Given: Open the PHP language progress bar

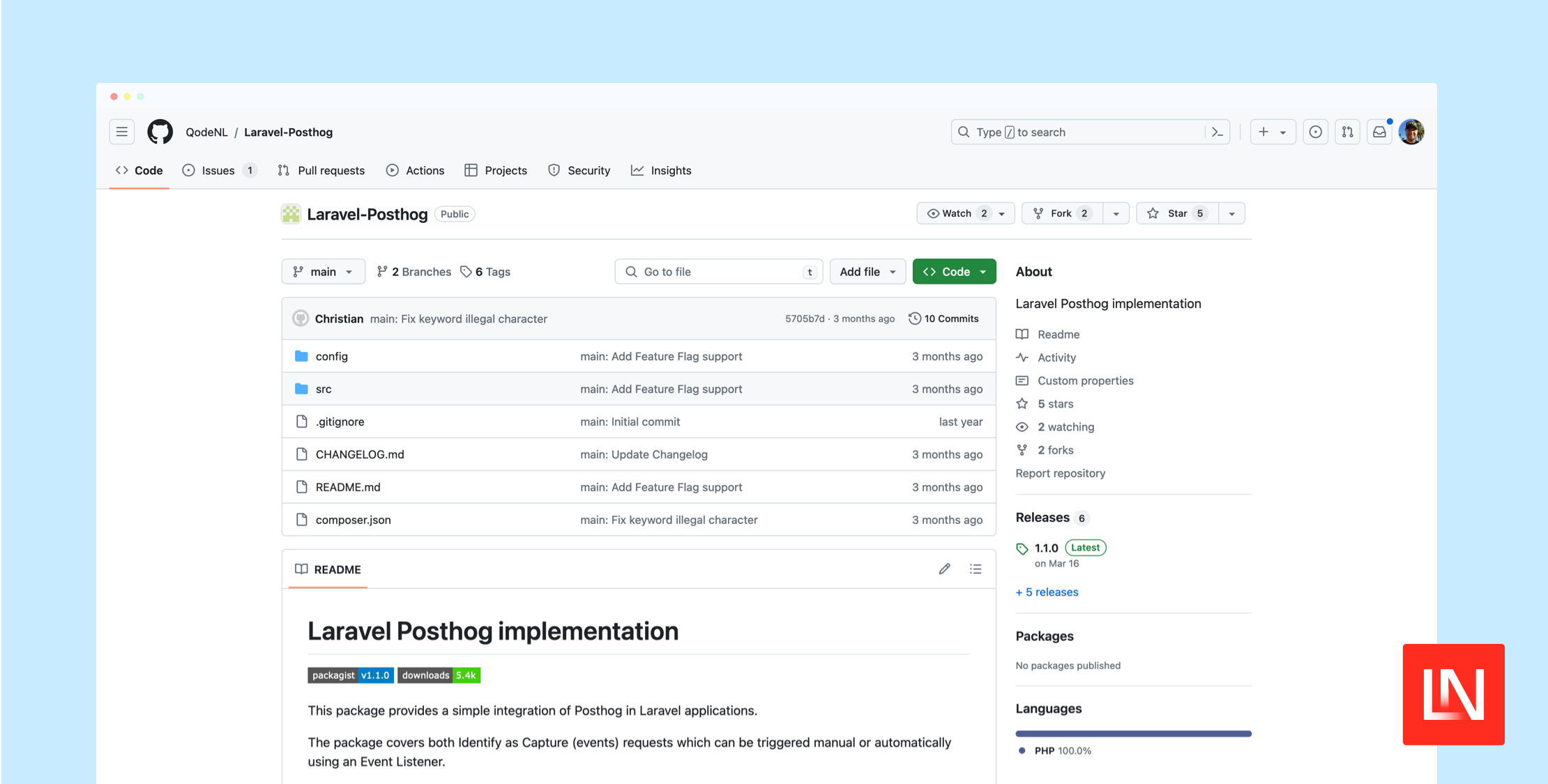Looking at the screenshot, I should tap(1133, 730).
